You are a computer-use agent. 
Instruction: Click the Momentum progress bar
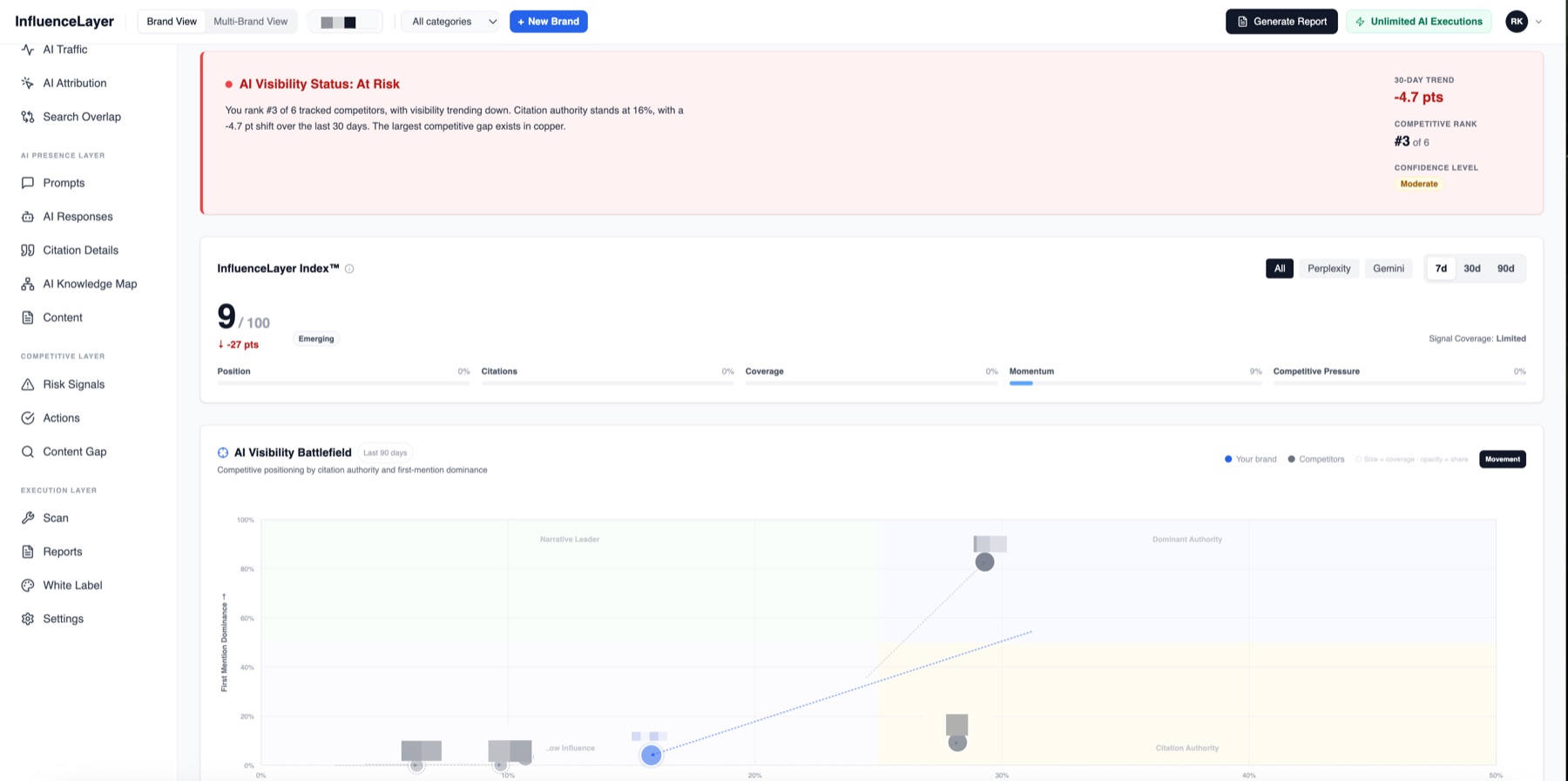click(x=1135, y=384)
